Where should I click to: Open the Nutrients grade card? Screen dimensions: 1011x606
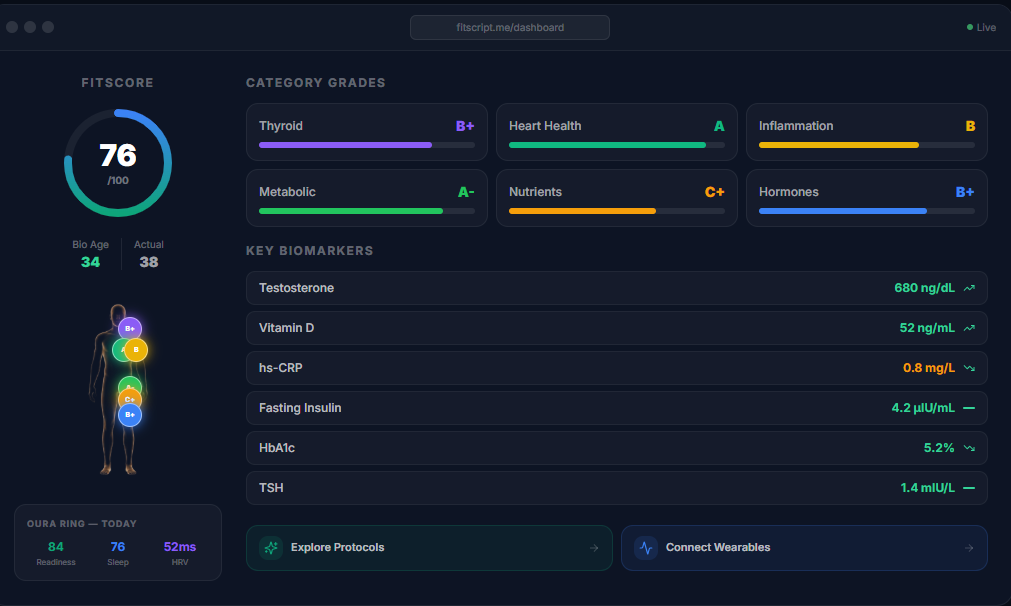[x=617, y=198]
